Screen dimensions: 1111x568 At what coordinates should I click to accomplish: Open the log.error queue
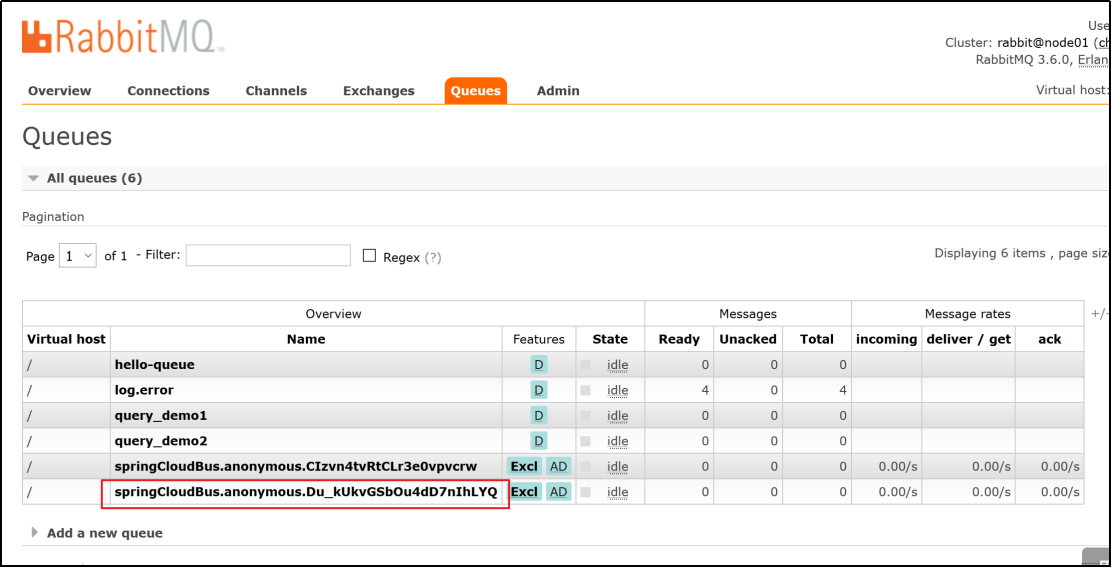pyautogui.click(x=144, y=390)
